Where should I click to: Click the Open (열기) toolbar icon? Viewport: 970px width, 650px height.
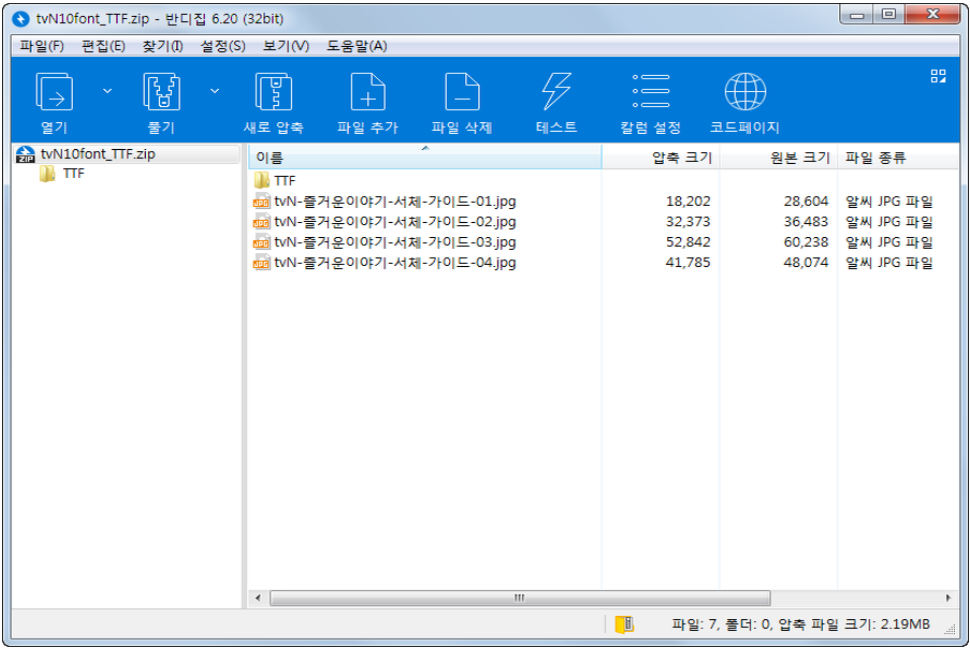coord(54,92)
